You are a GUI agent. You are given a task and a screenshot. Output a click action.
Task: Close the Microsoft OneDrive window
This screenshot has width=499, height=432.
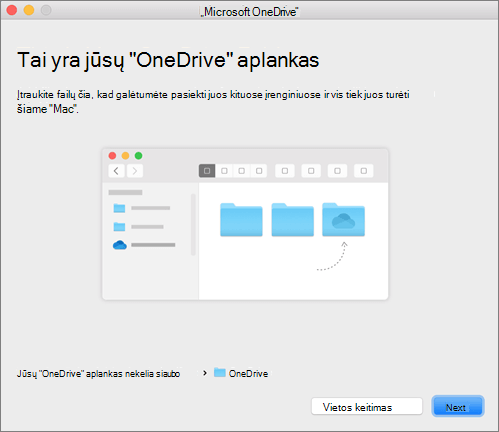[x=12, y=10]
